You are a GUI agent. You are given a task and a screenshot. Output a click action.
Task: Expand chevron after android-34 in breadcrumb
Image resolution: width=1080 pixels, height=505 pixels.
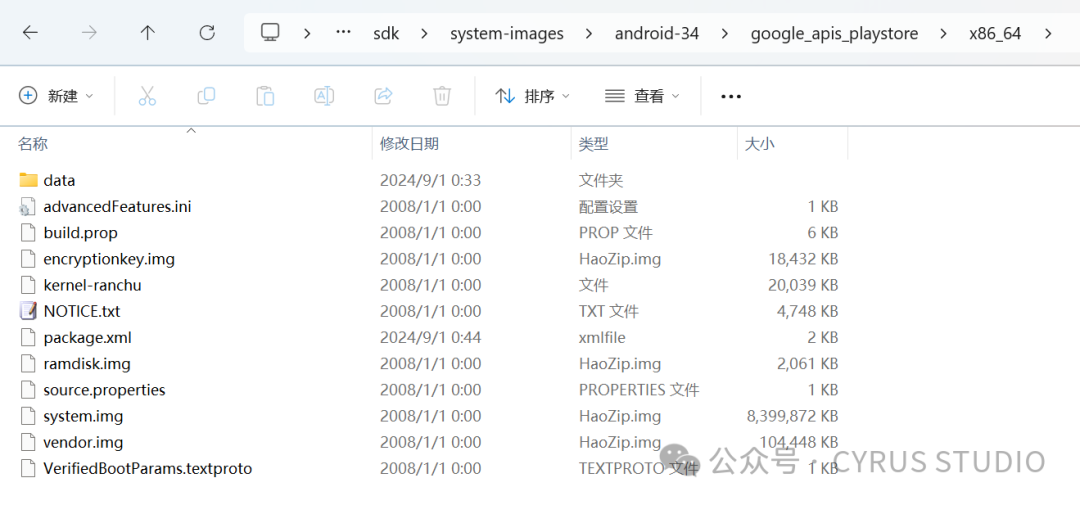725,33
